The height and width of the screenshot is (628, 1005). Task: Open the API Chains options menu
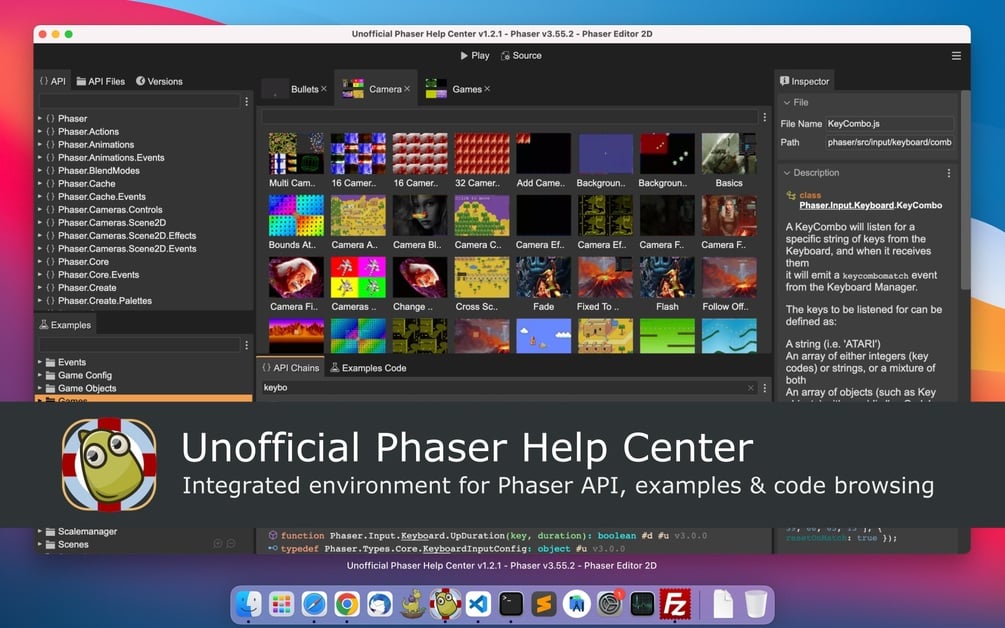(x=764, y=388)
